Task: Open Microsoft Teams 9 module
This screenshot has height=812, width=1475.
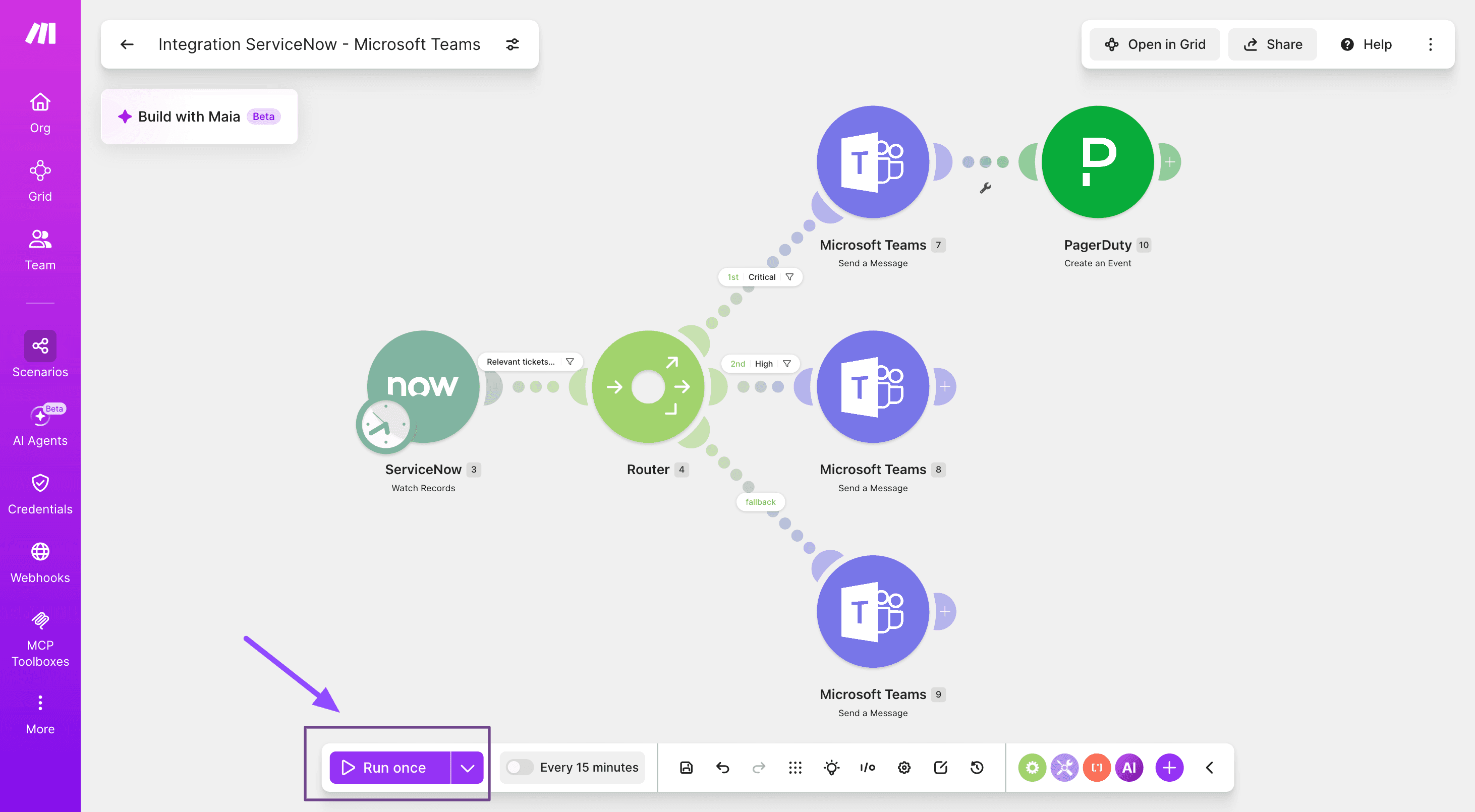Action: (873, 611)
